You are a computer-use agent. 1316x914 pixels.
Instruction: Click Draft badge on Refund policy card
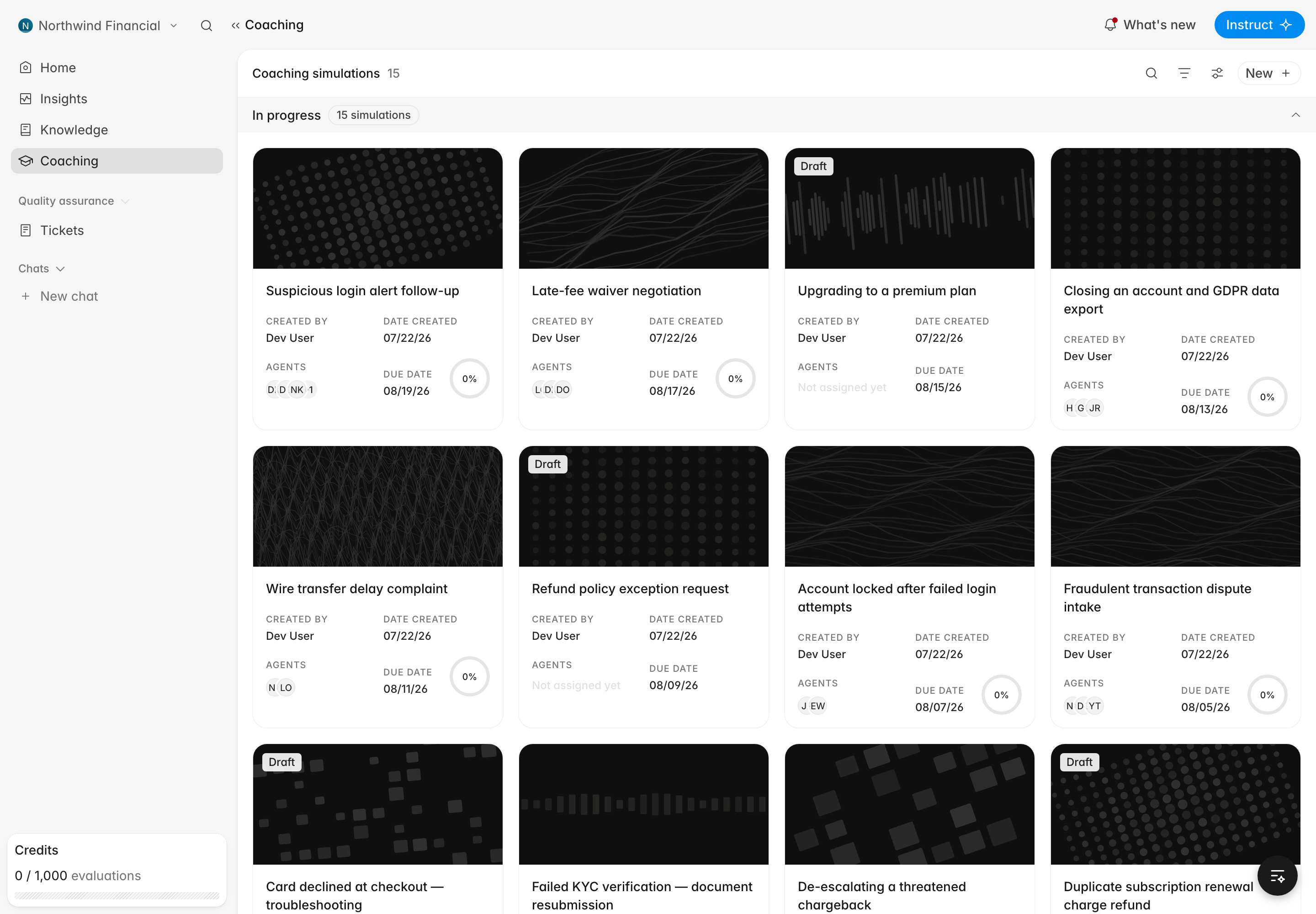[x=547, y=464]
